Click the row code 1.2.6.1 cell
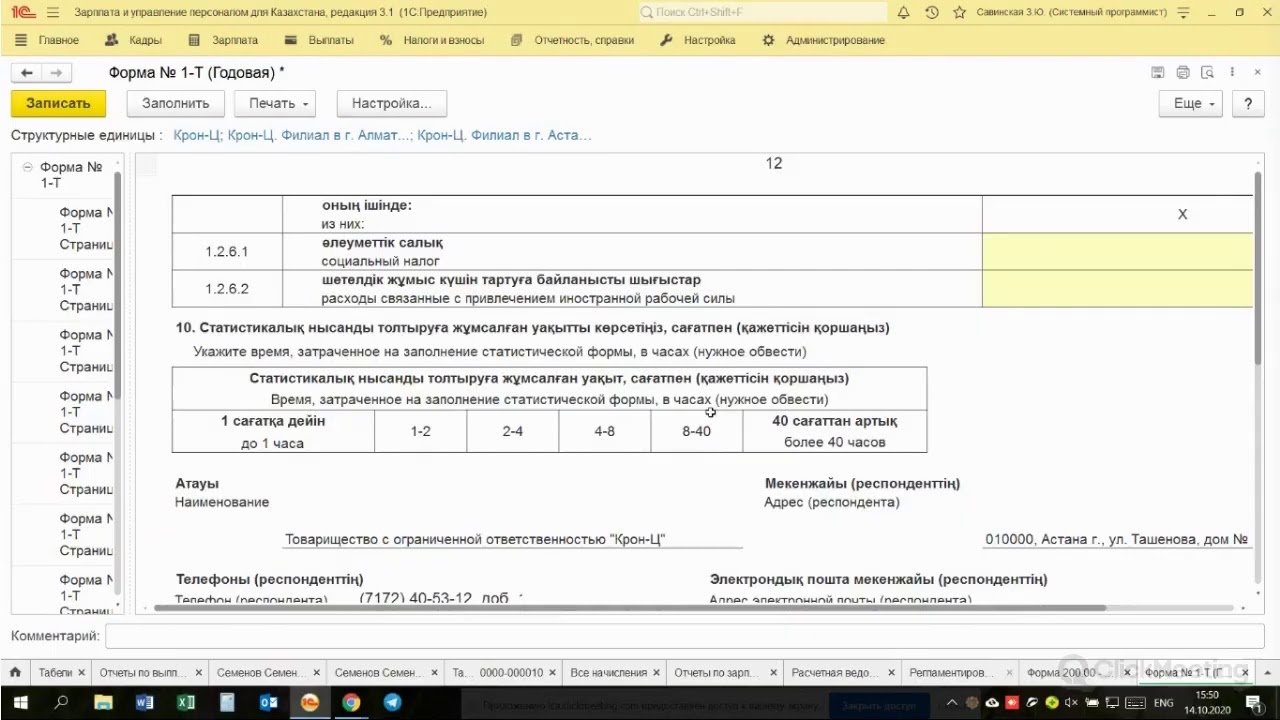This screenshot has width=1280, height=720. [227, 252]
